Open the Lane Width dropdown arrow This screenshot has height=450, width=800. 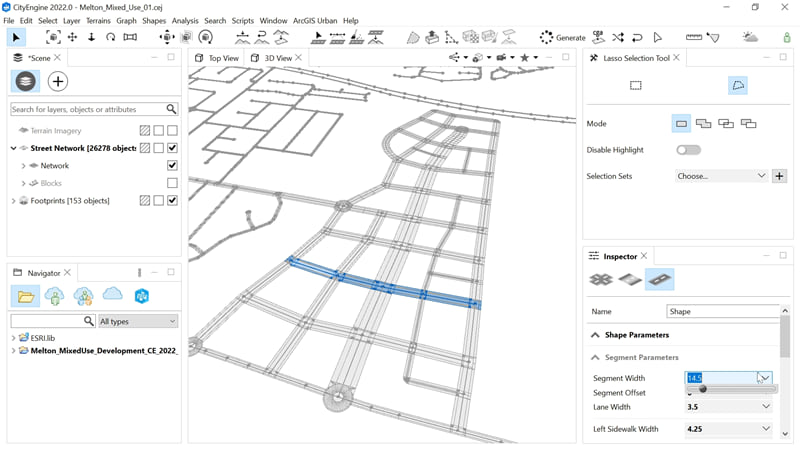[x=766, y=407]
